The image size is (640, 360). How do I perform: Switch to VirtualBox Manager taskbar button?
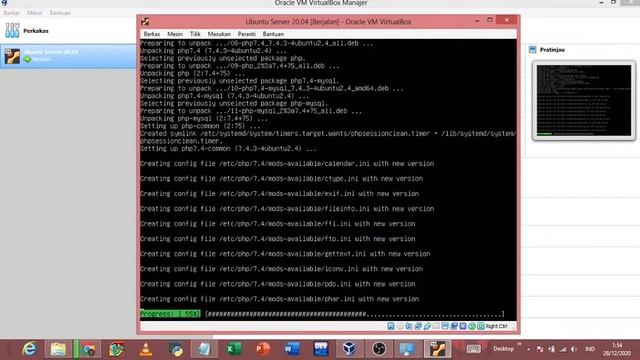tap(349, 349)
